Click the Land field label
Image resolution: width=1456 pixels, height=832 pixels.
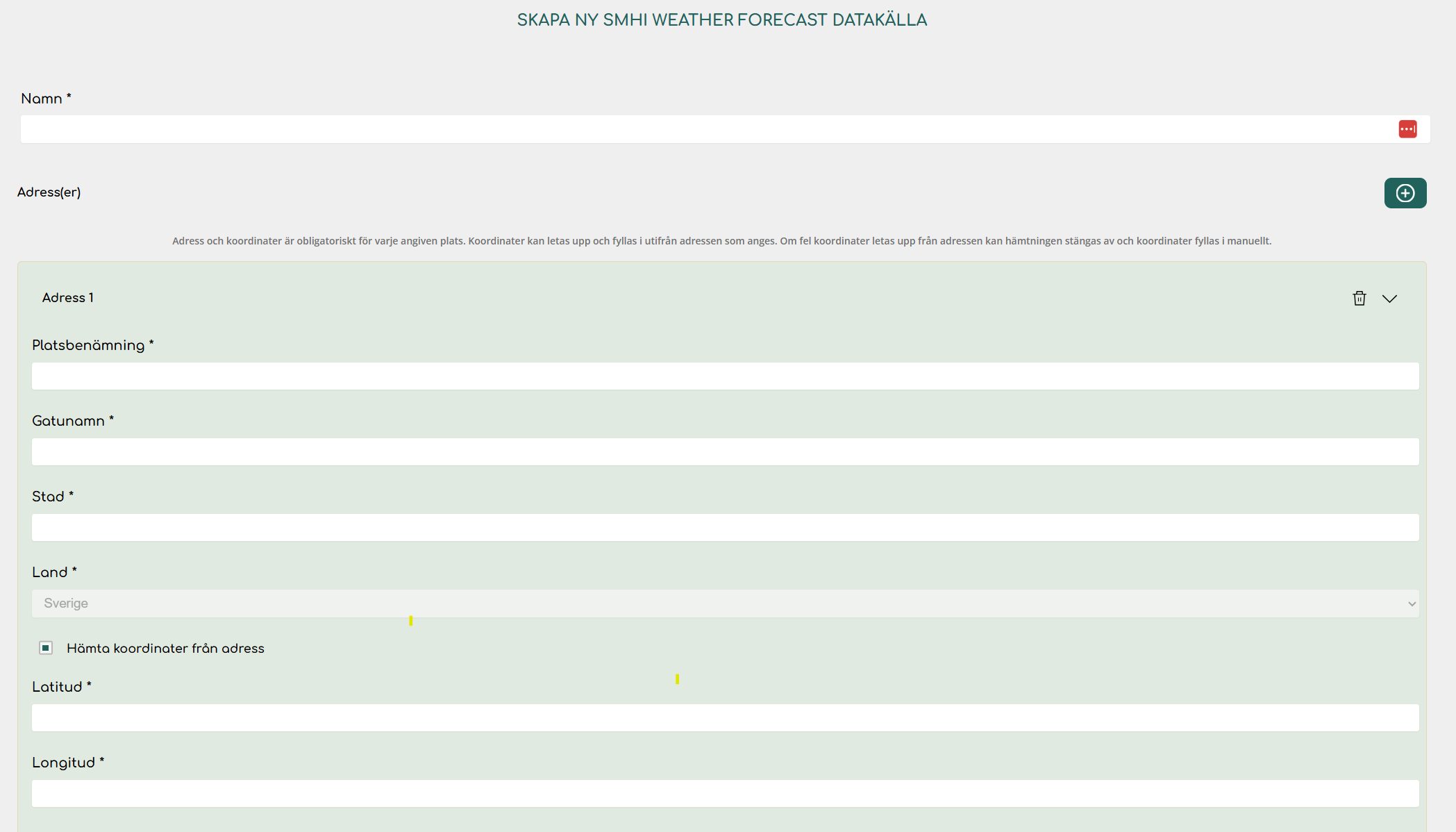(54, 572)
